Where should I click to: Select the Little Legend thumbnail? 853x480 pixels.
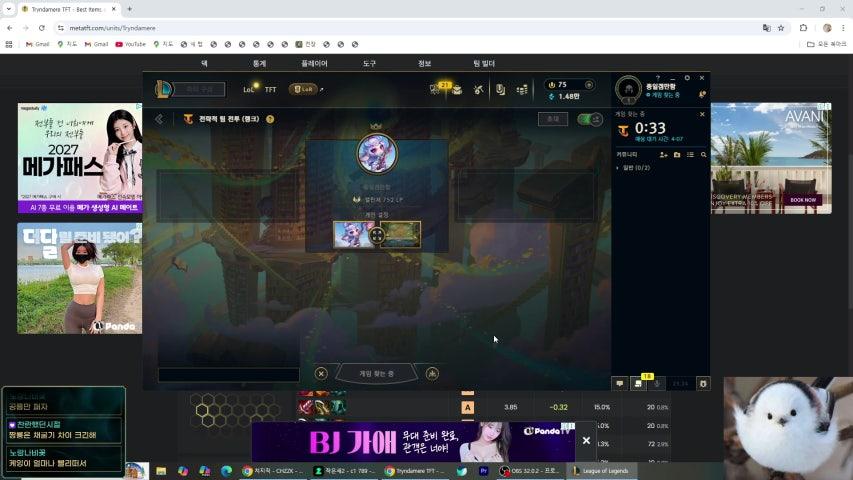[x=353, y=235]
